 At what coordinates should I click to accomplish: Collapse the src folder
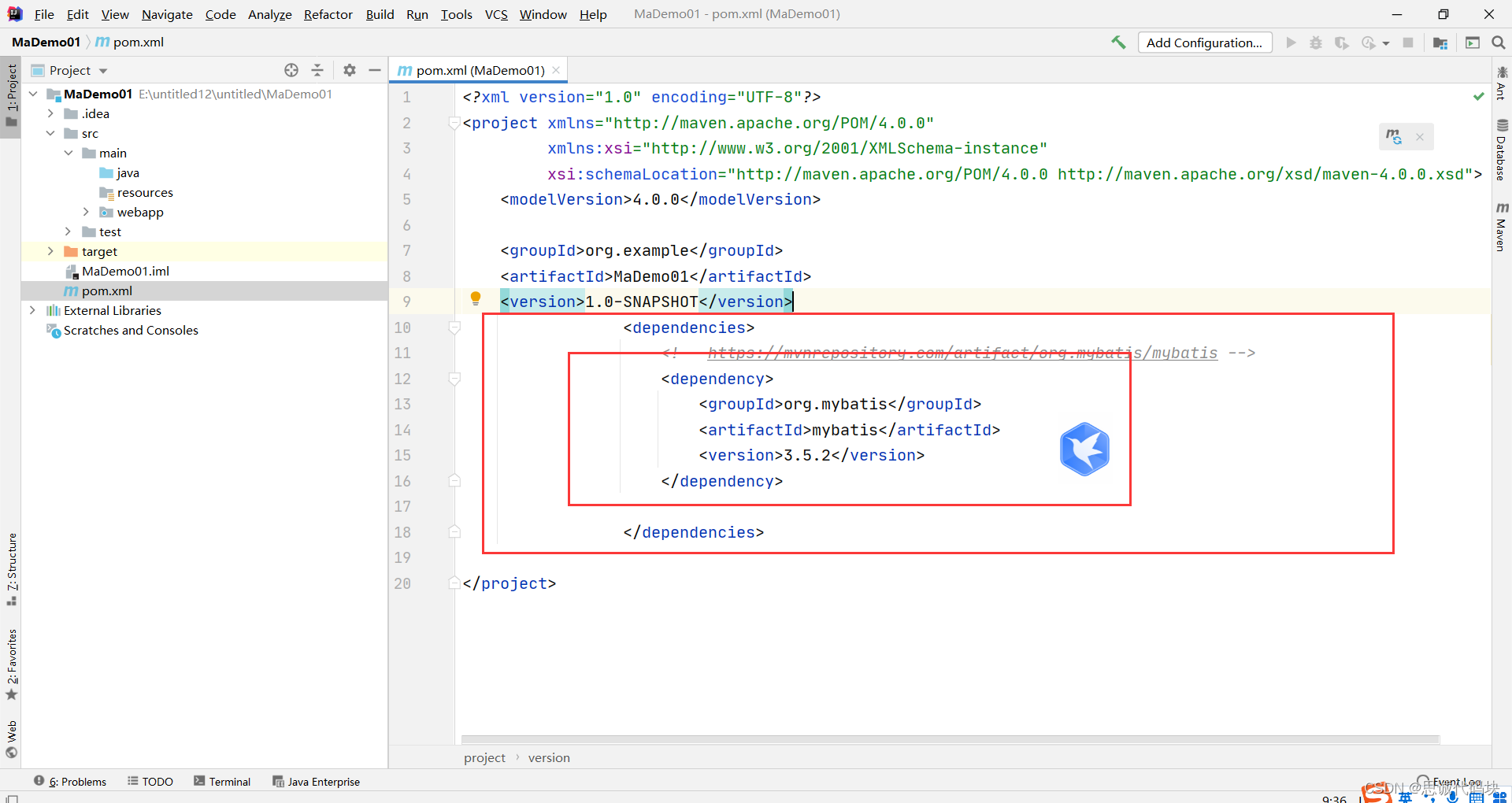(x=50, y=133)
